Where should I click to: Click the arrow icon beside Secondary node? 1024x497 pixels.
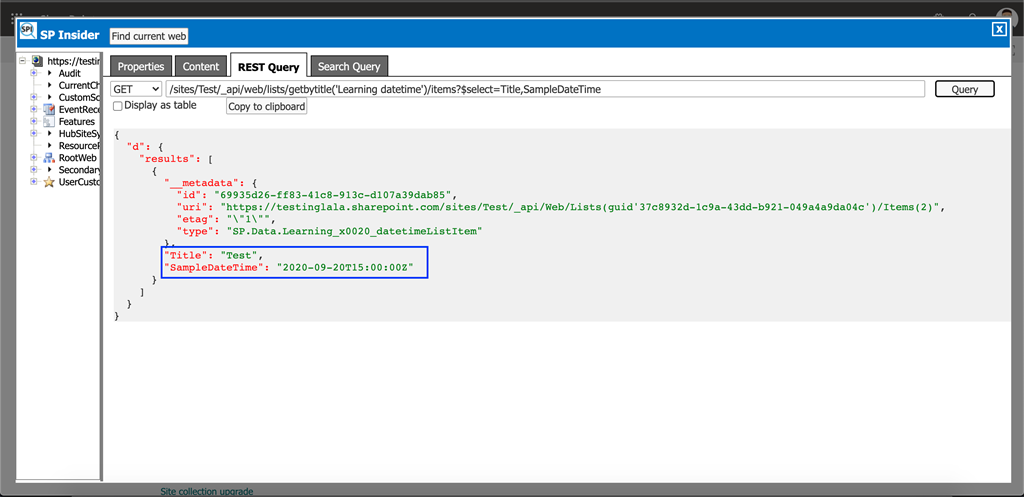click(x=49, y=170)
